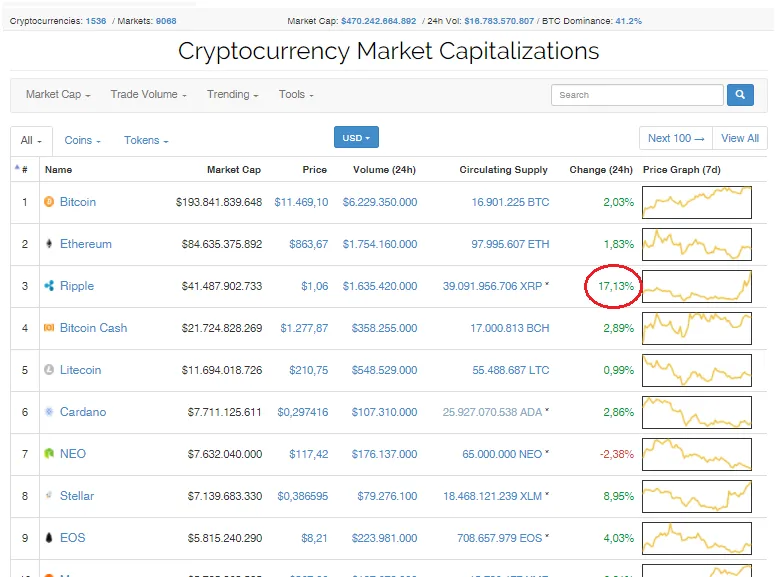
Task: Open Bitcoin Cash 7d price graph
Action: (x=697, y=328)
